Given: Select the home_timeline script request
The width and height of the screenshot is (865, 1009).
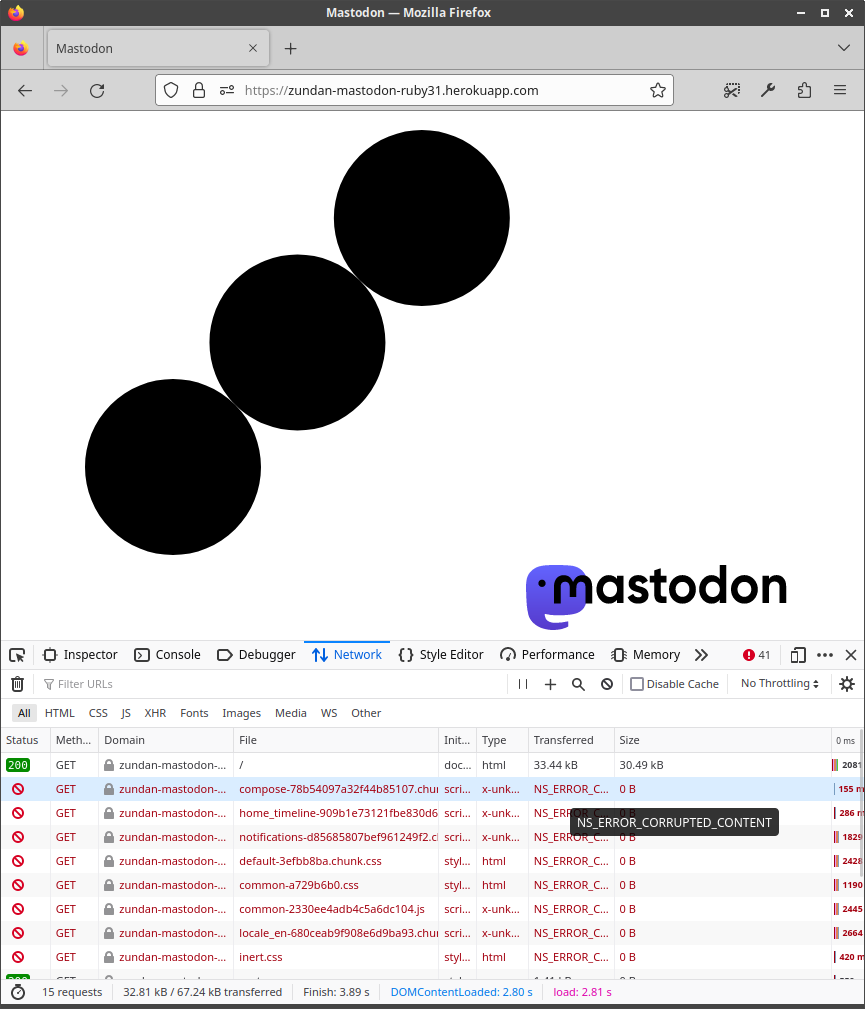Looking at the screenshot, I should 430,813.
